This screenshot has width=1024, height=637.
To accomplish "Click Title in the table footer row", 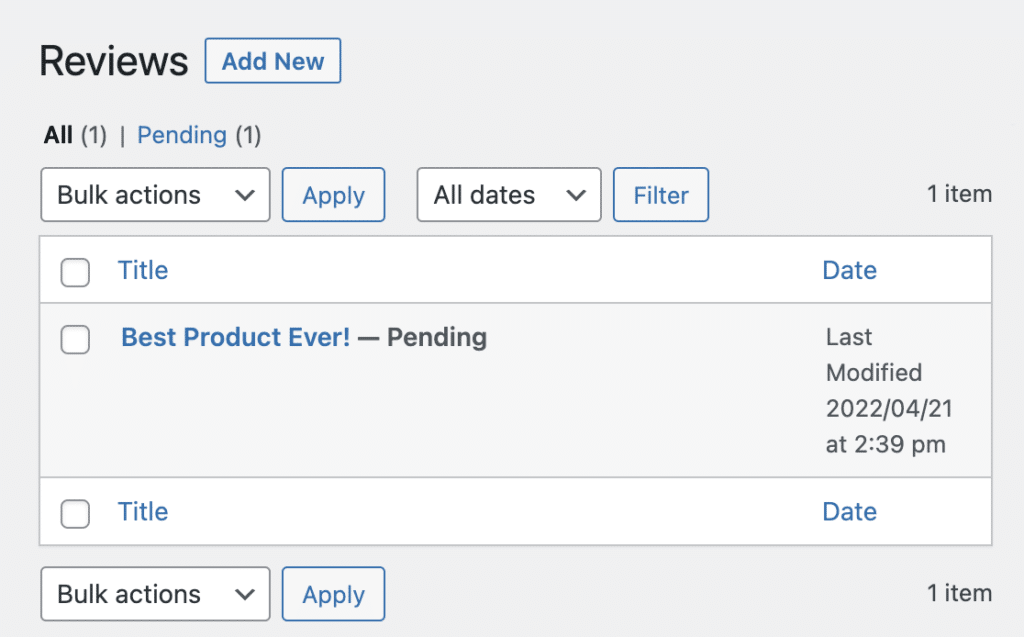I will coord(143,511).
